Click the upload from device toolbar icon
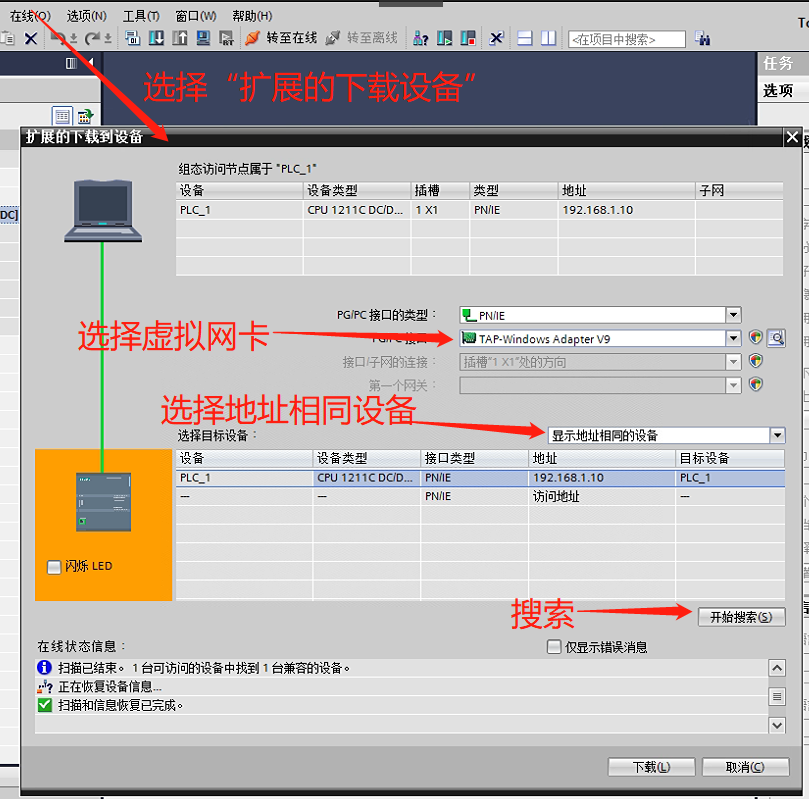The image size is (809, 799). [180, 38]
